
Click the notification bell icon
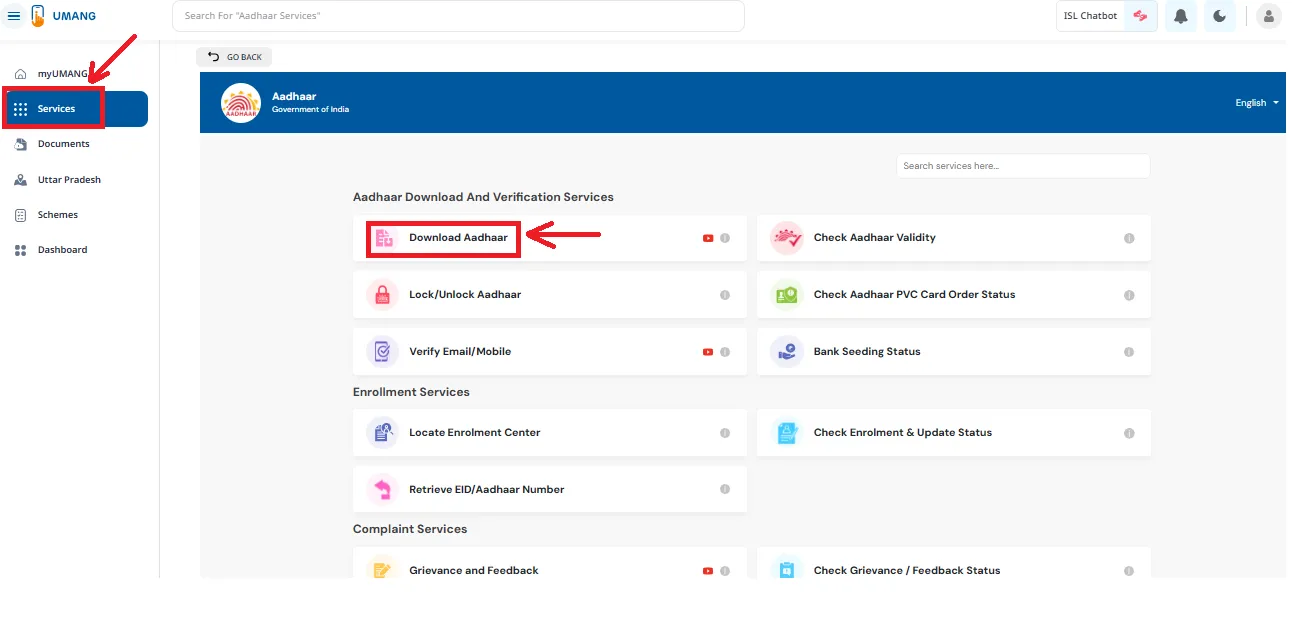[x=1180, y=16]
